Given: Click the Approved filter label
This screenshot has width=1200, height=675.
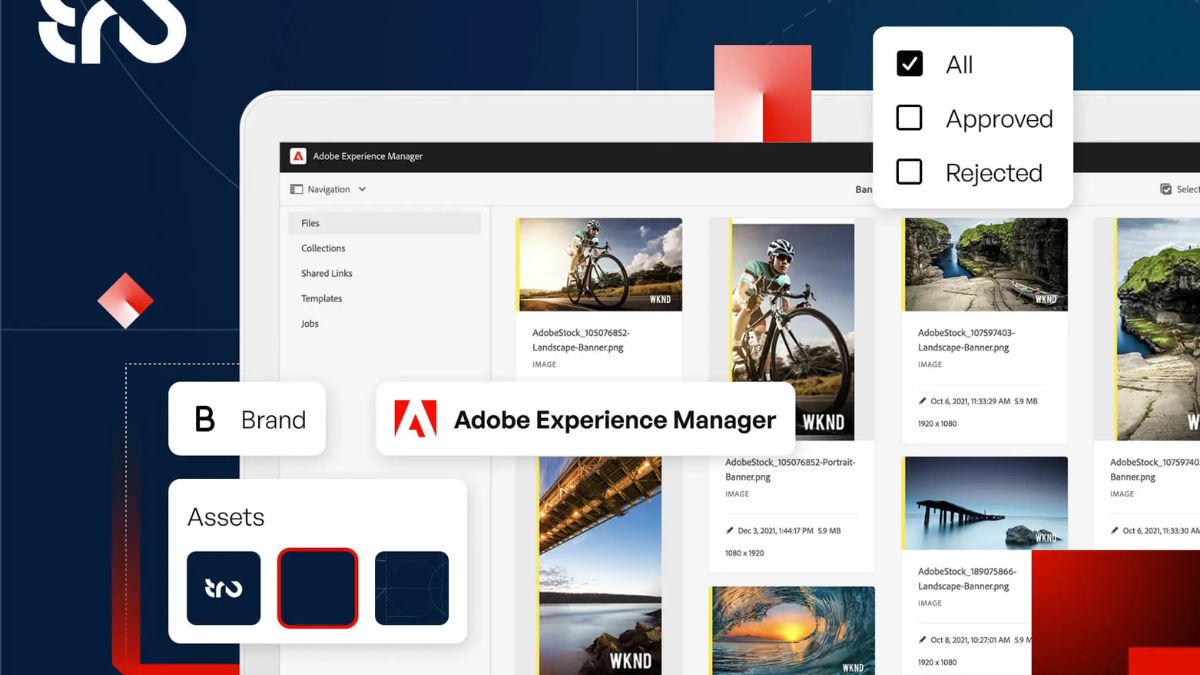Looking at the screenshot, I should (x=999, y=119).
